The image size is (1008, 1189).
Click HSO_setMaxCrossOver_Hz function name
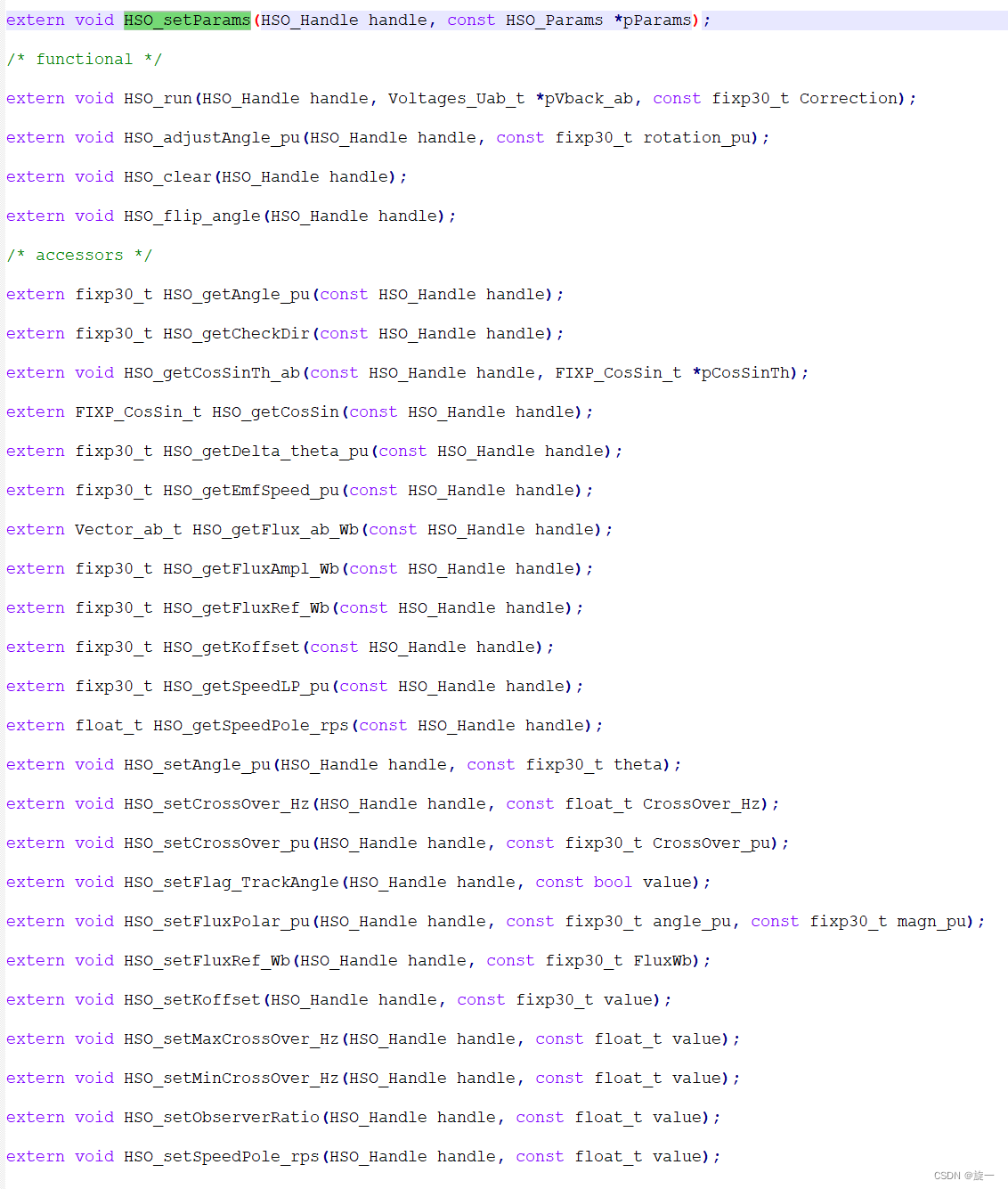232,1038
